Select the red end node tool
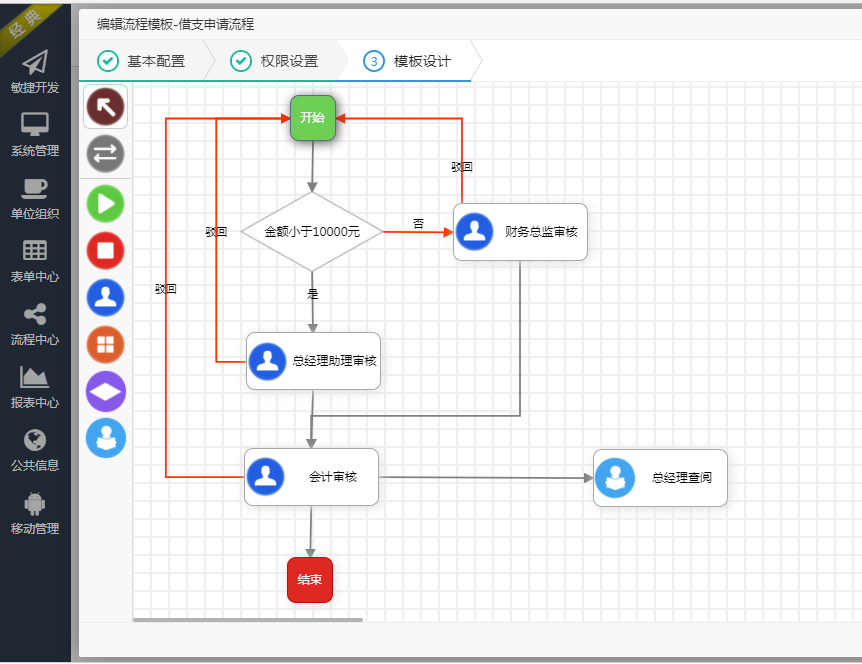 tap(105, 250)
